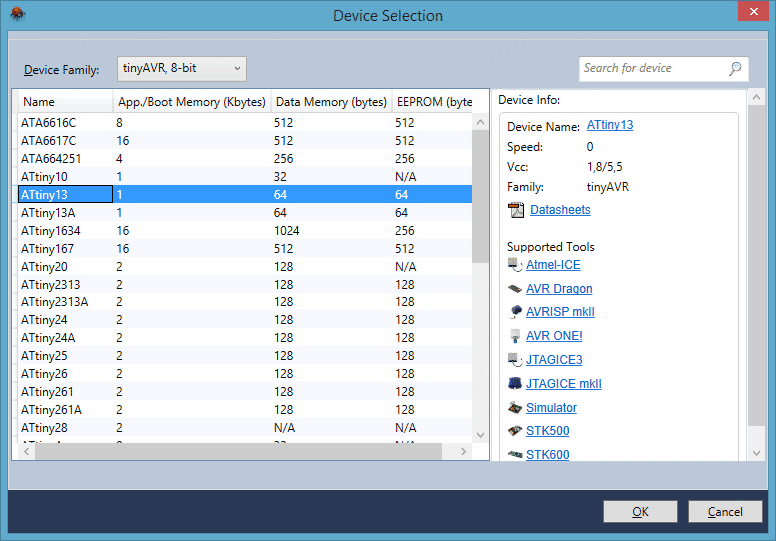Screen dimensions: 776x541
Task: Click the search magnifier icon
Action: tap(735, 69)
